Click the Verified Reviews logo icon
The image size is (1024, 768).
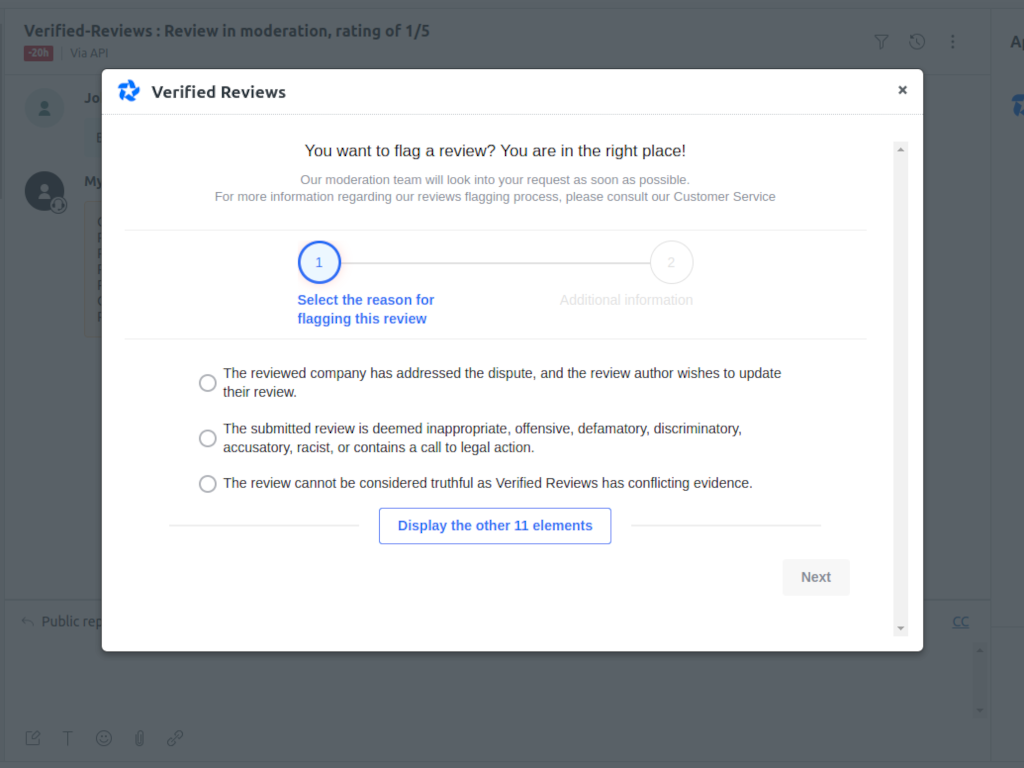tap(129, 92)
